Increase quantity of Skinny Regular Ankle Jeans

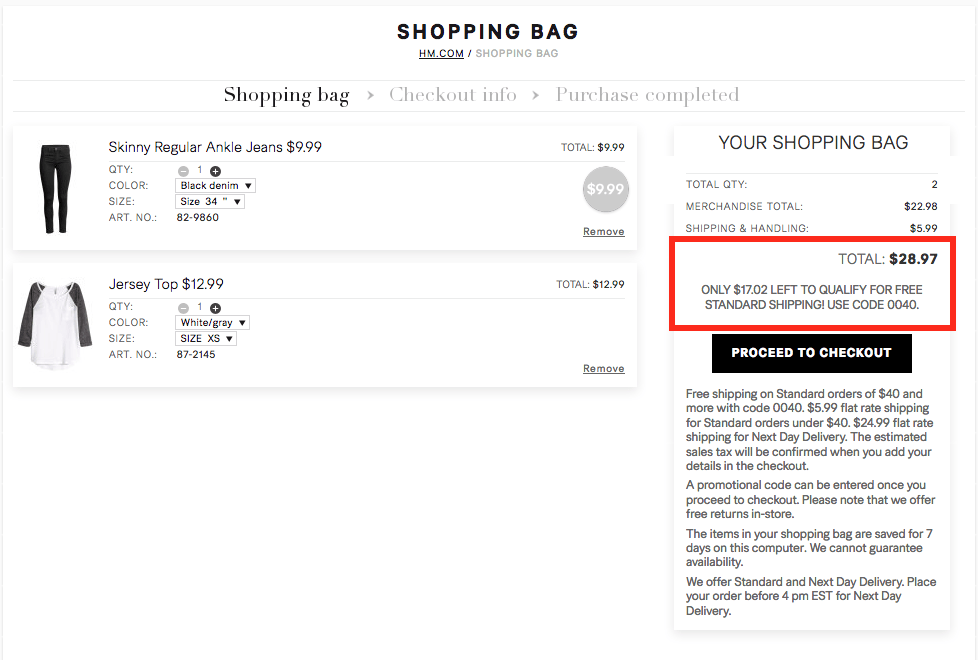coord(215,171)
